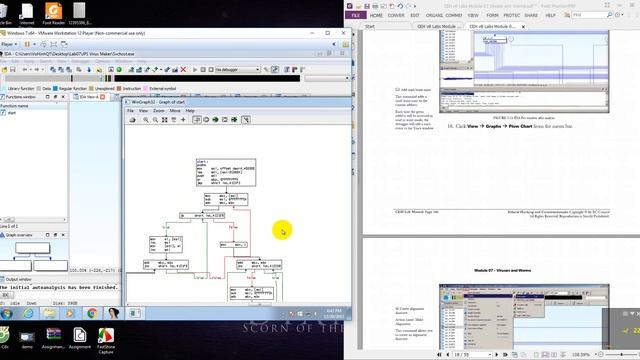
Task: Open WinGraph32 Zoom menu
Action: (x=158, y=111)
